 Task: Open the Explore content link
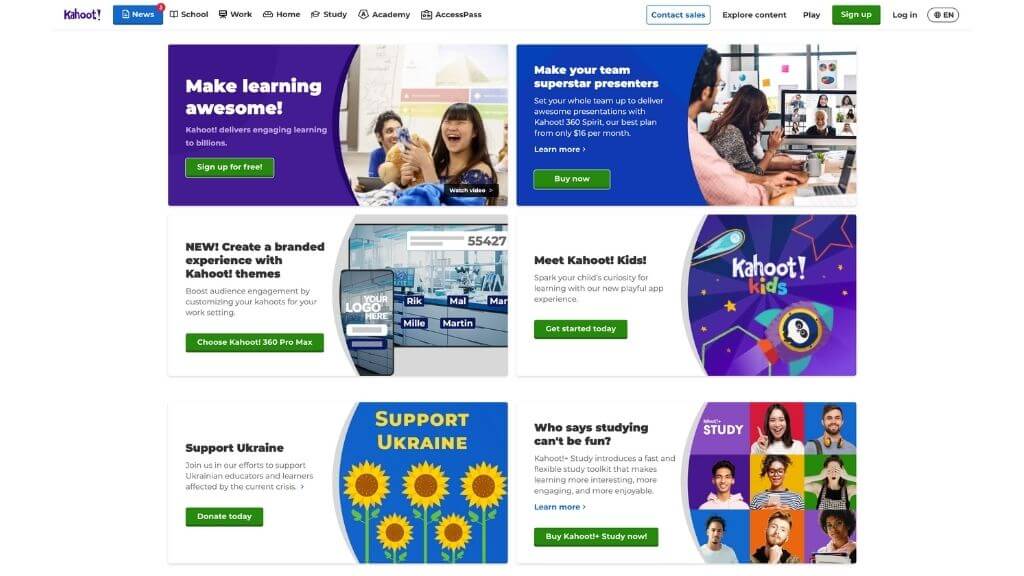754,14
